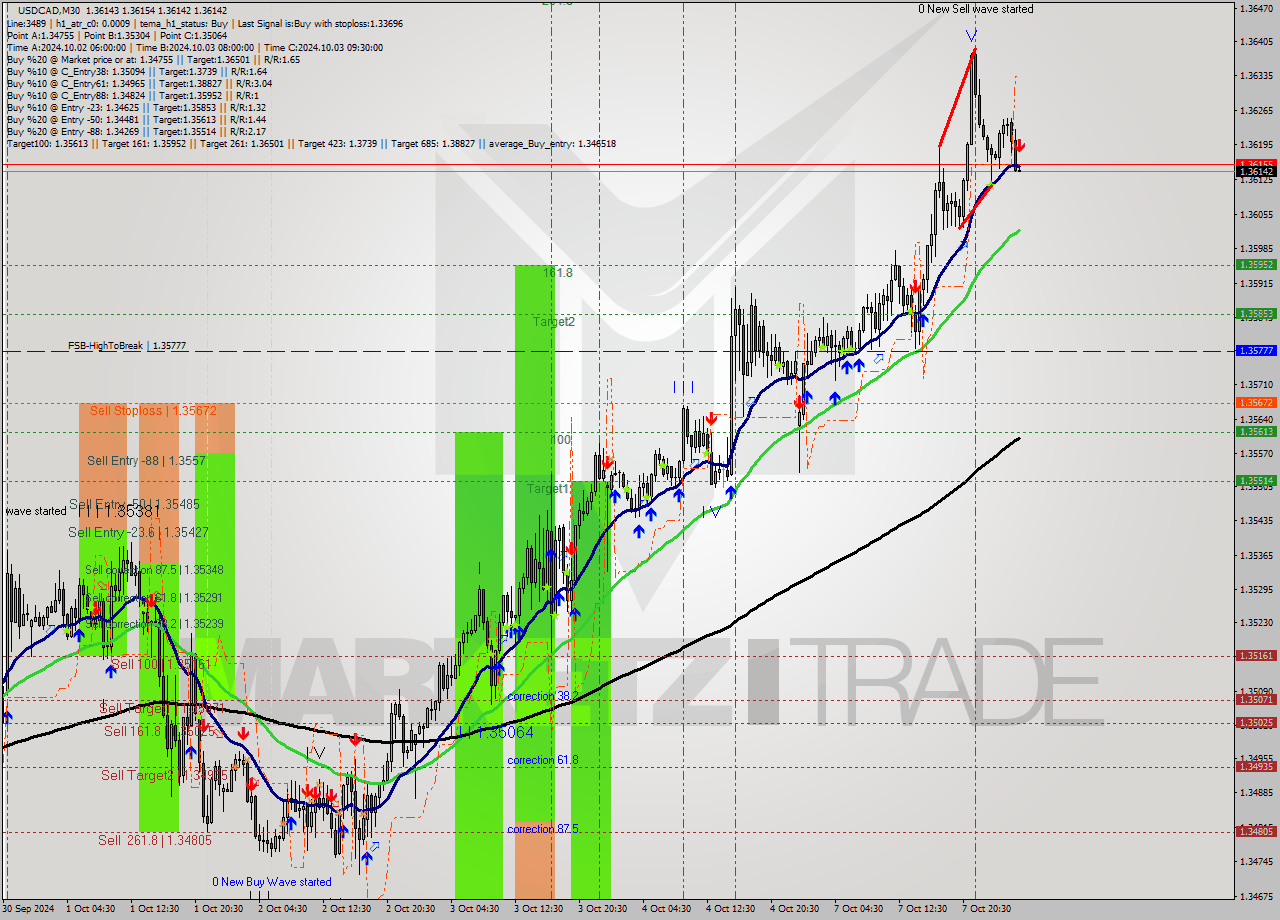Select the '2 Oct 04:30' time axis label
Viewport: 1280px width, 920px height.
pyautogui.click(x=283, y=909)
